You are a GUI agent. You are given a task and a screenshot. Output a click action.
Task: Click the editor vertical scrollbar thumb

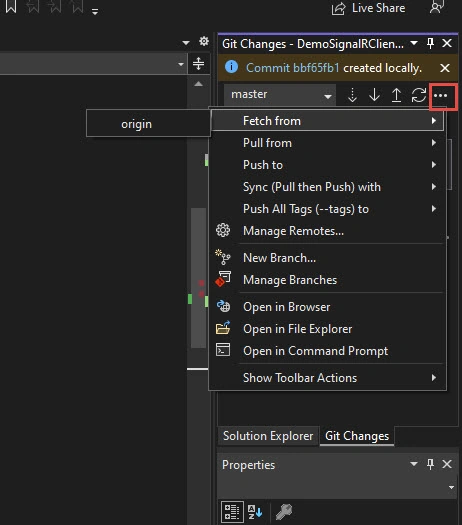[198, 278]
